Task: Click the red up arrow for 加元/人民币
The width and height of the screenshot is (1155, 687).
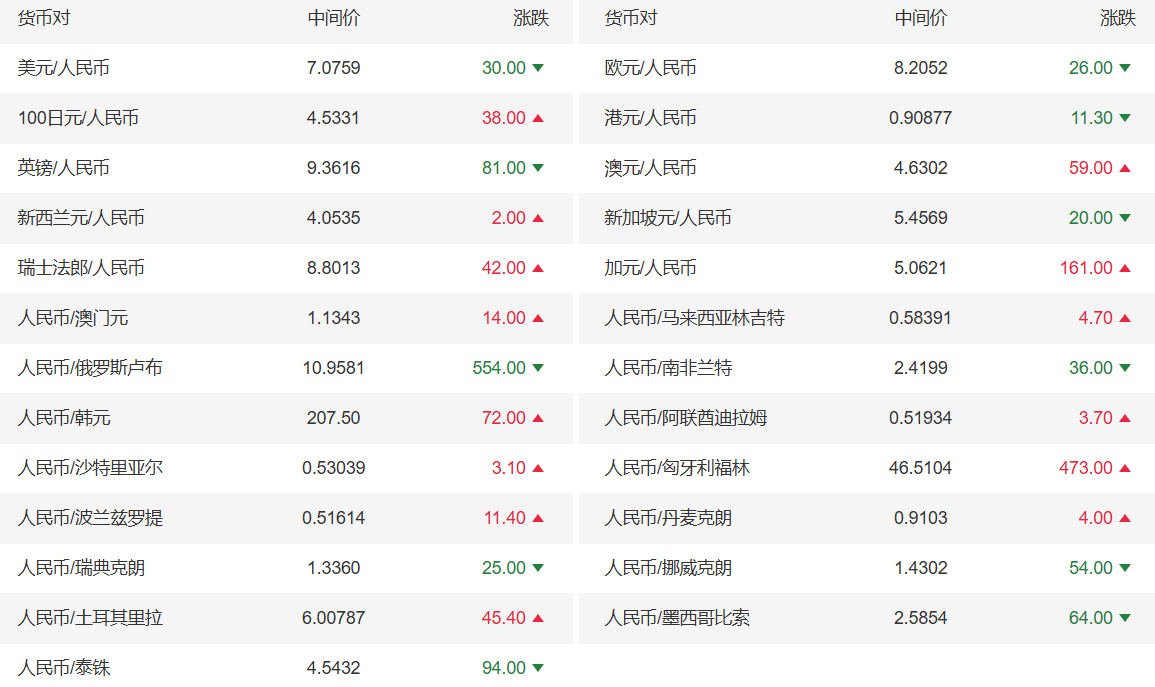Action: coord(1125,268)
